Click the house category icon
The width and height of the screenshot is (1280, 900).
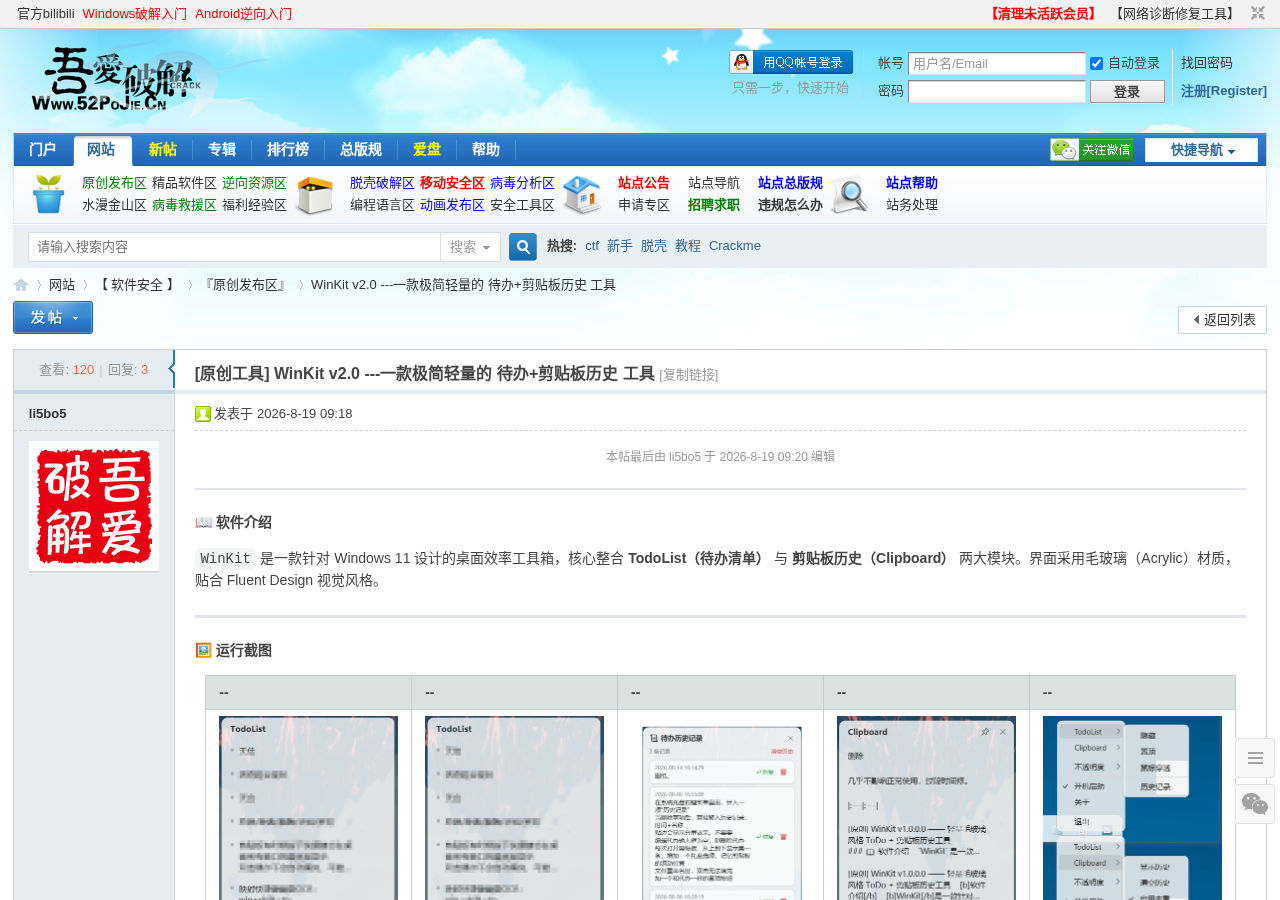(582, 195)
